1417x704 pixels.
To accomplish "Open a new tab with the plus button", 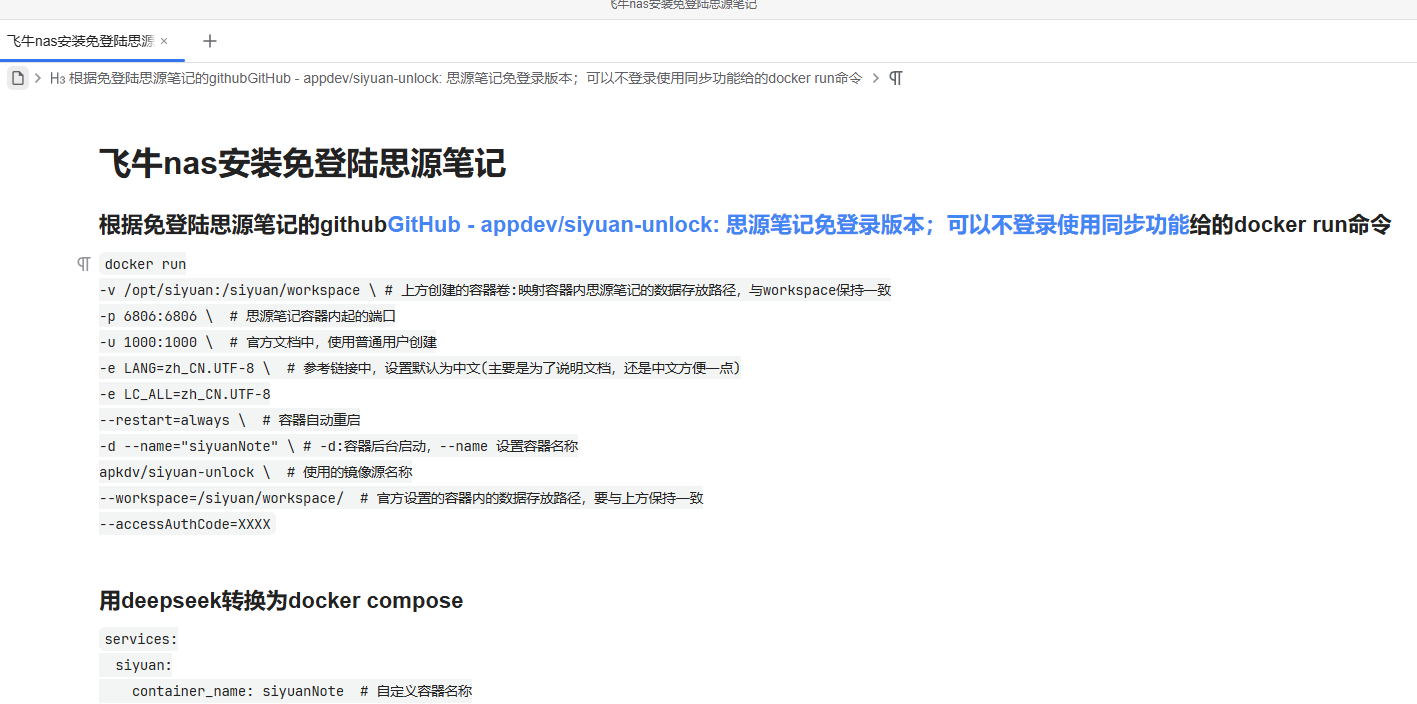I will coord(210,41).
